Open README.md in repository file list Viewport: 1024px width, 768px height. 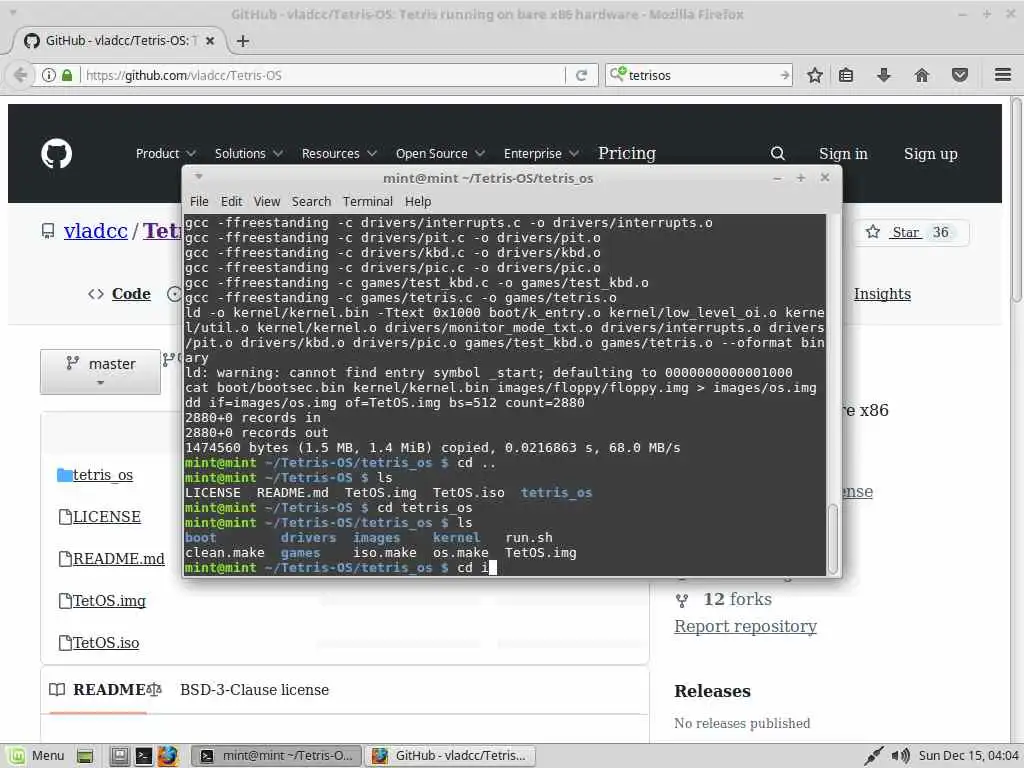point(118,558)
